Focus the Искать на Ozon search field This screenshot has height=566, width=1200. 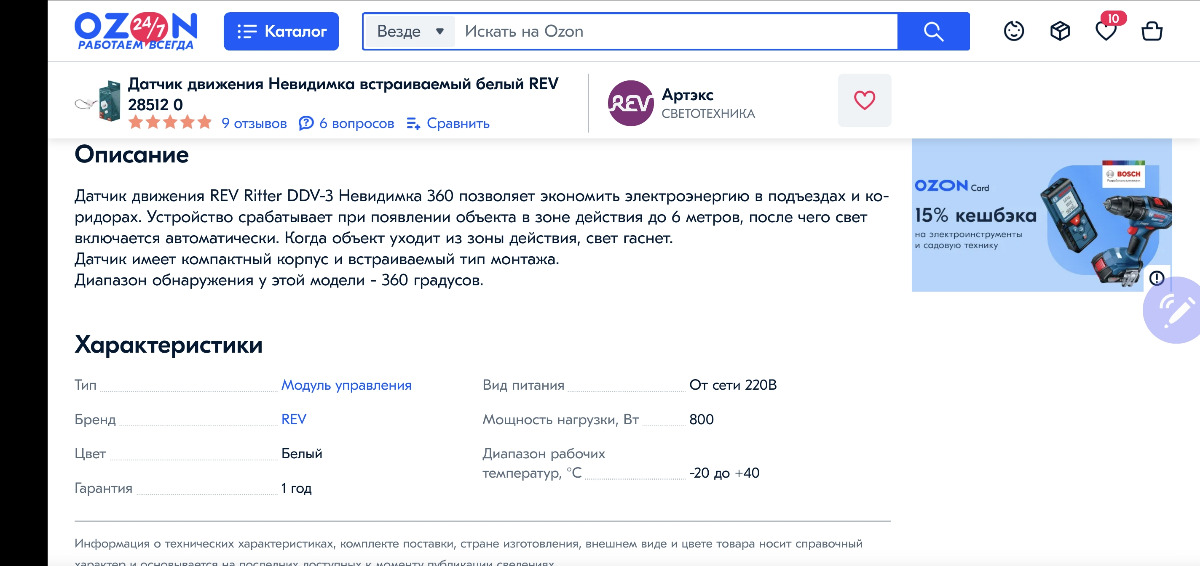point(675,31)
